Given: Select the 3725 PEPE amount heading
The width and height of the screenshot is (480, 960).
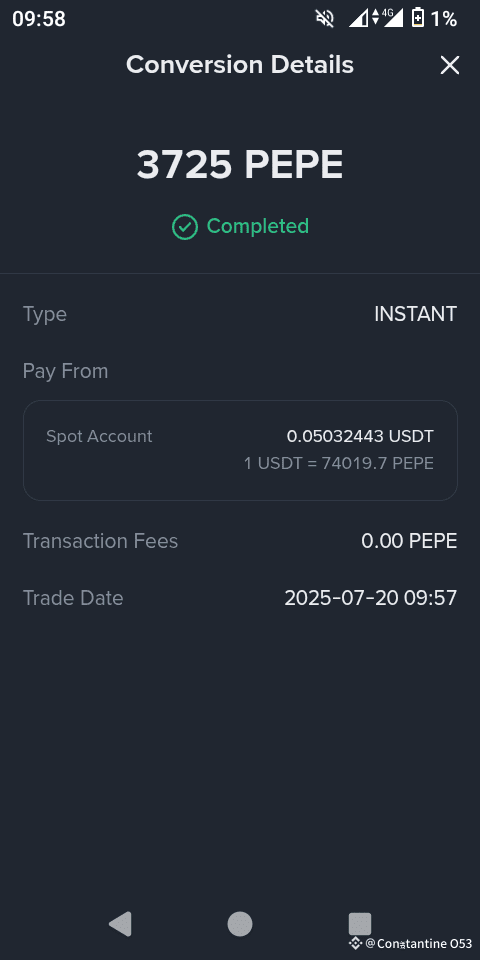Looking at the screenshot, I should click(240, 165).
